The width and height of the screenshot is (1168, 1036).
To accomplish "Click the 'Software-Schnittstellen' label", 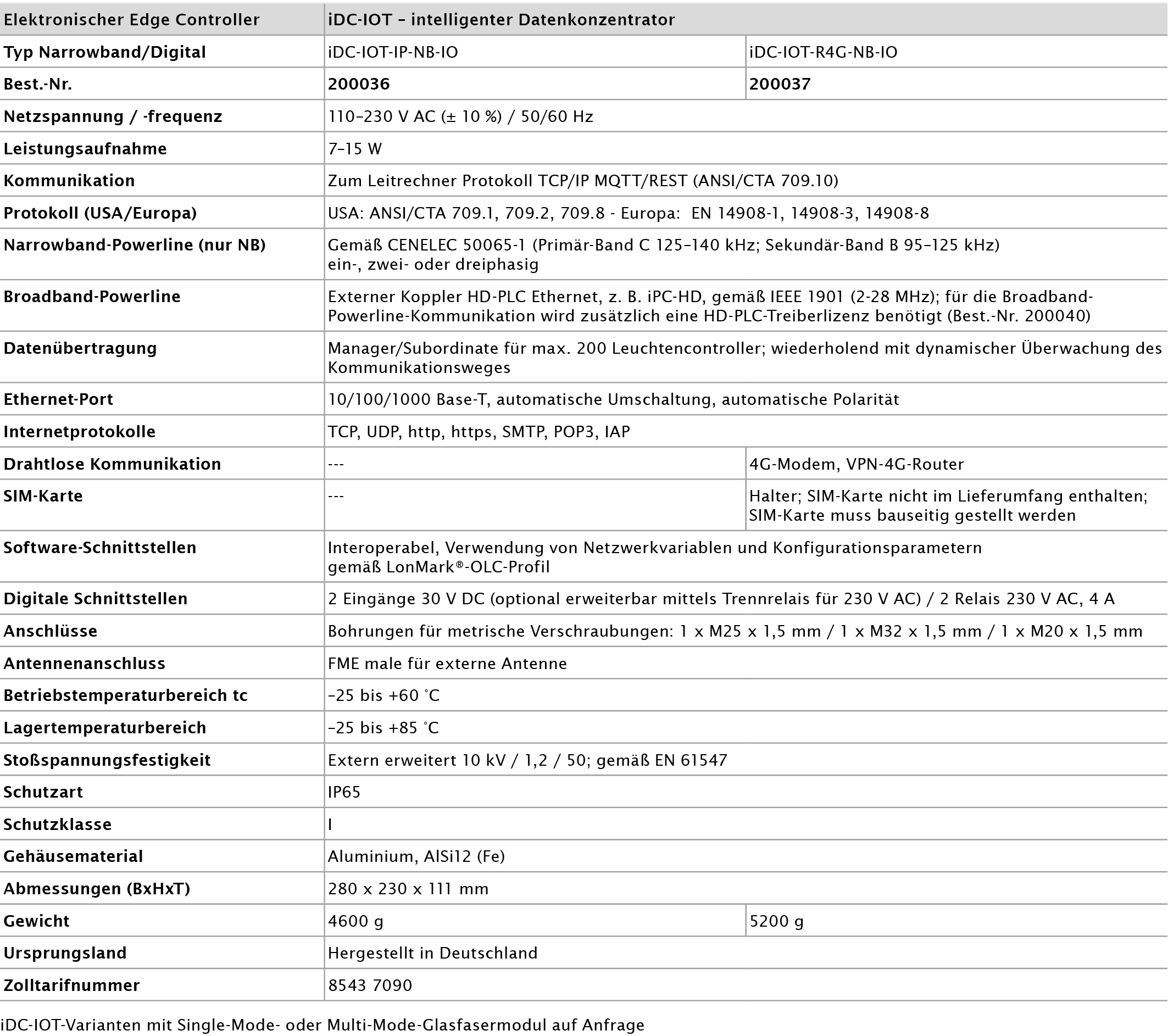I will coord(100,548).
